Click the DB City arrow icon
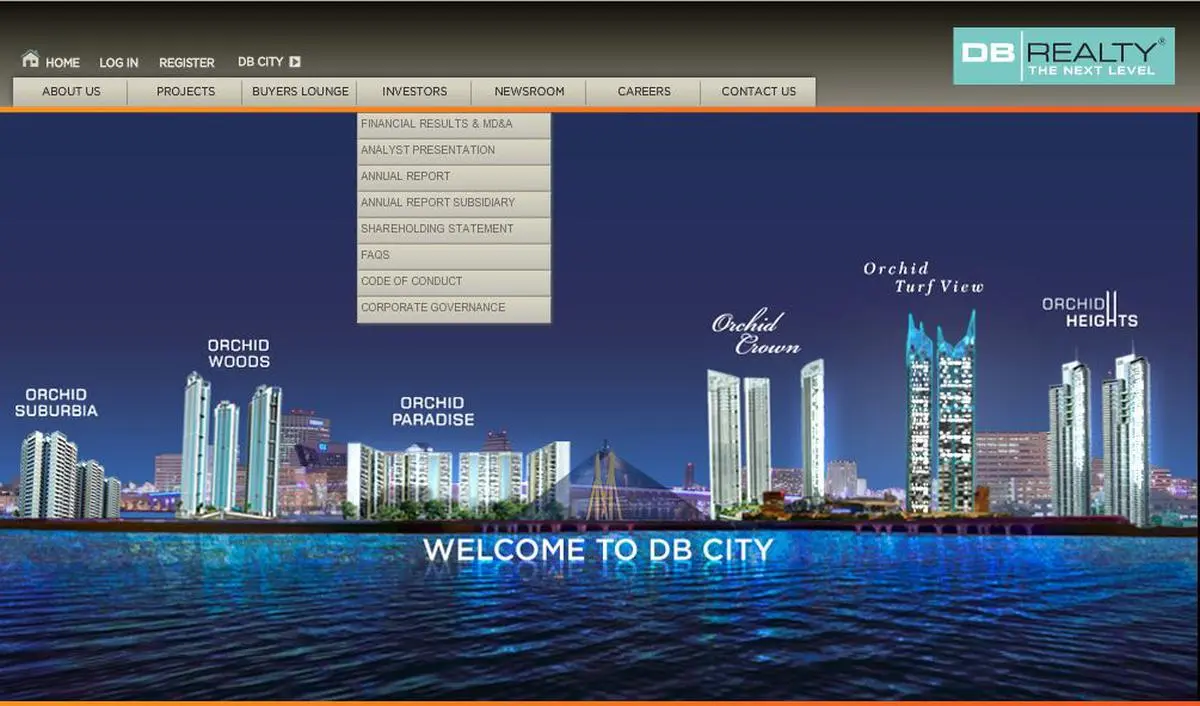This screenshot has height=706, width=1200. coord(295,62)
